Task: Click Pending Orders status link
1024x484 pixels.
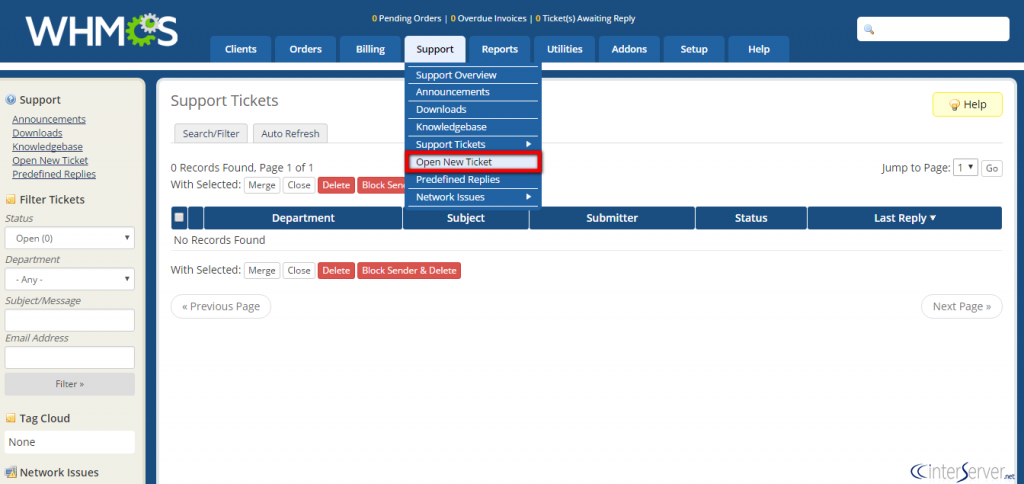Action: tap(406, 18)
